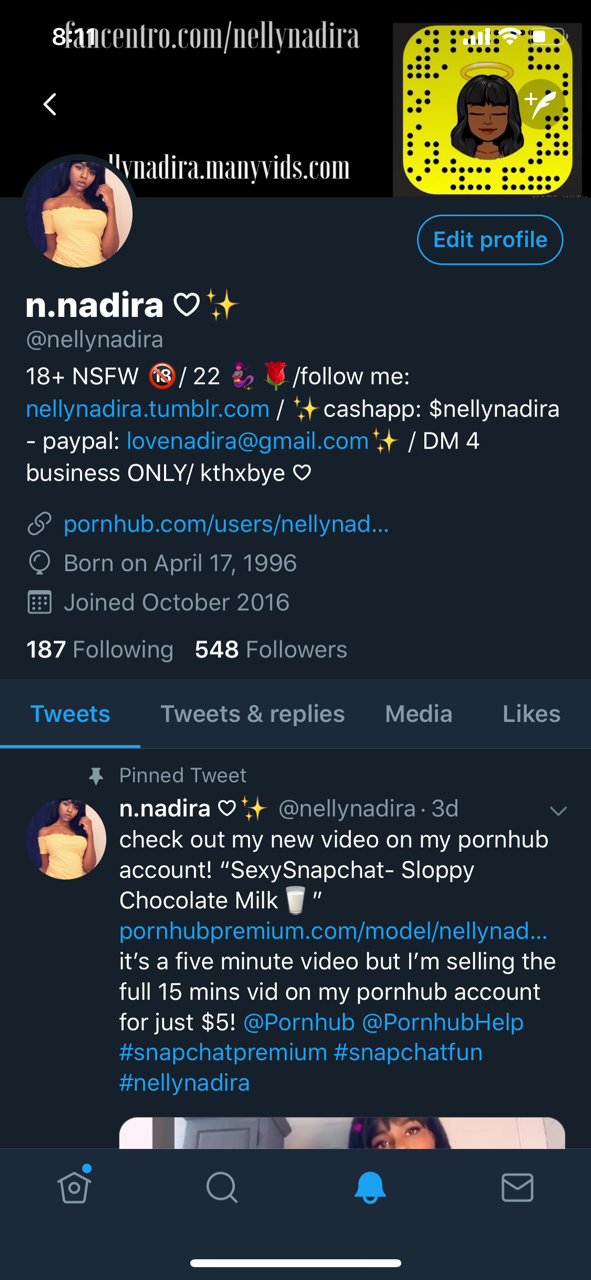This screenshot has width=591, height=1280.
Task: Tap the calendar icon next to Joined date
Action: [39, 602]
